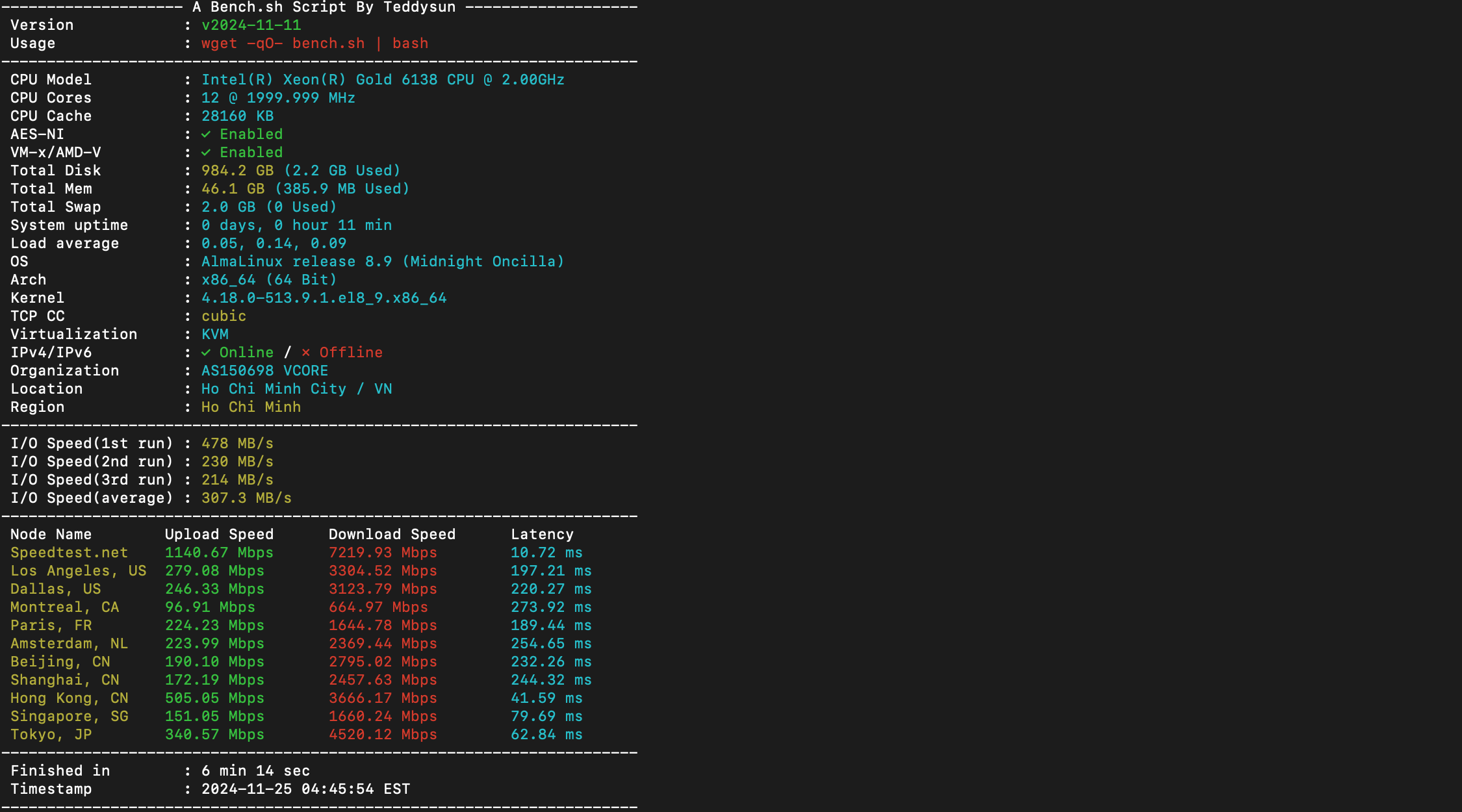Click Tokyo latency 62.84 ms

tap(546, 734)
